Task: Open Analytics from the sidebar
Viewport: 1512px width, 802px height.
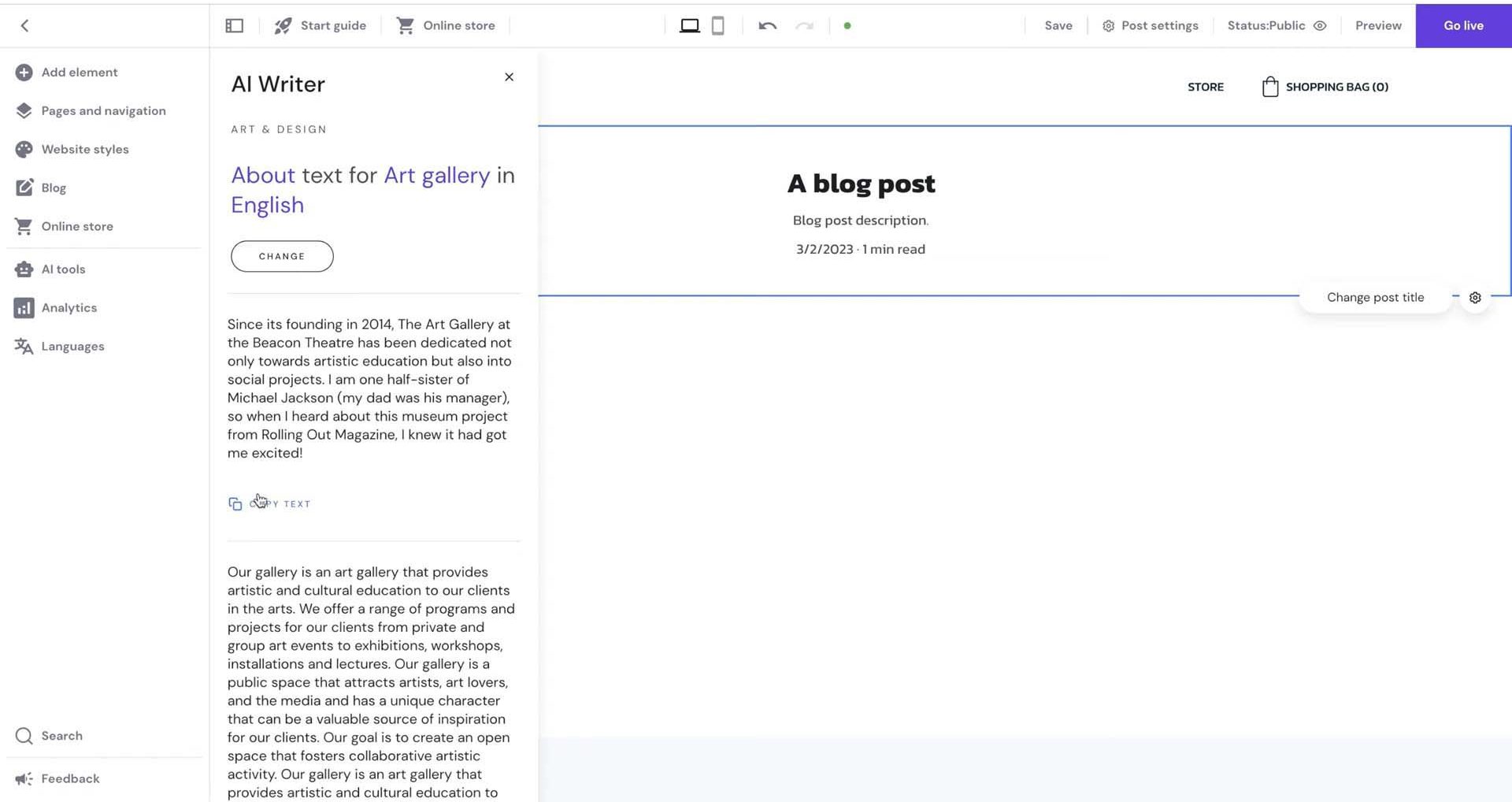Action: tap(69, 307)
